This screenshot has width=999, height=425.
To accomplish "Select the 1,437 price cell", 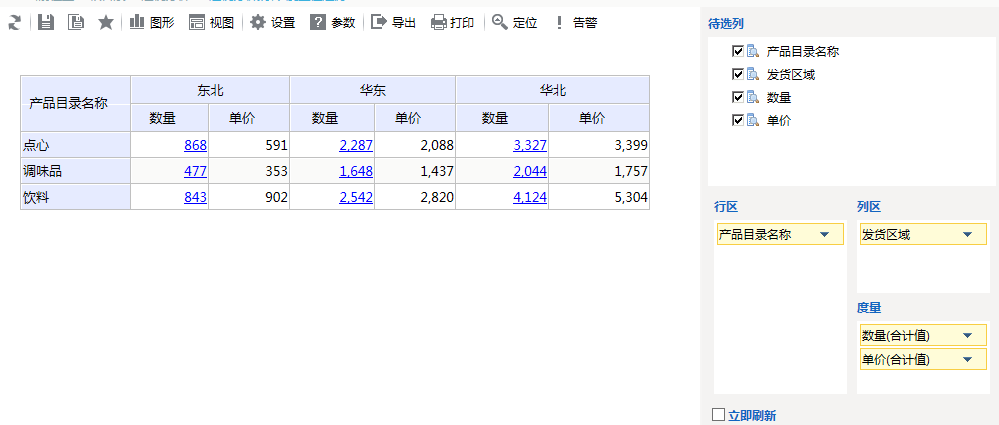I will [415, 171].
